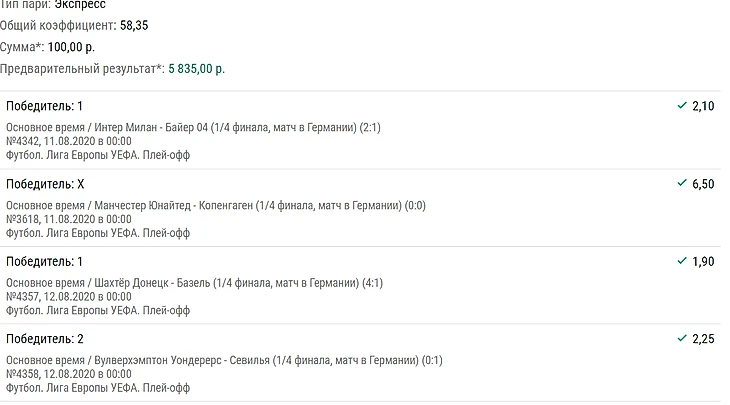Click the Победитель: 2 outcome label
This screenshot has height=405, width=730.
pos(45,340)
